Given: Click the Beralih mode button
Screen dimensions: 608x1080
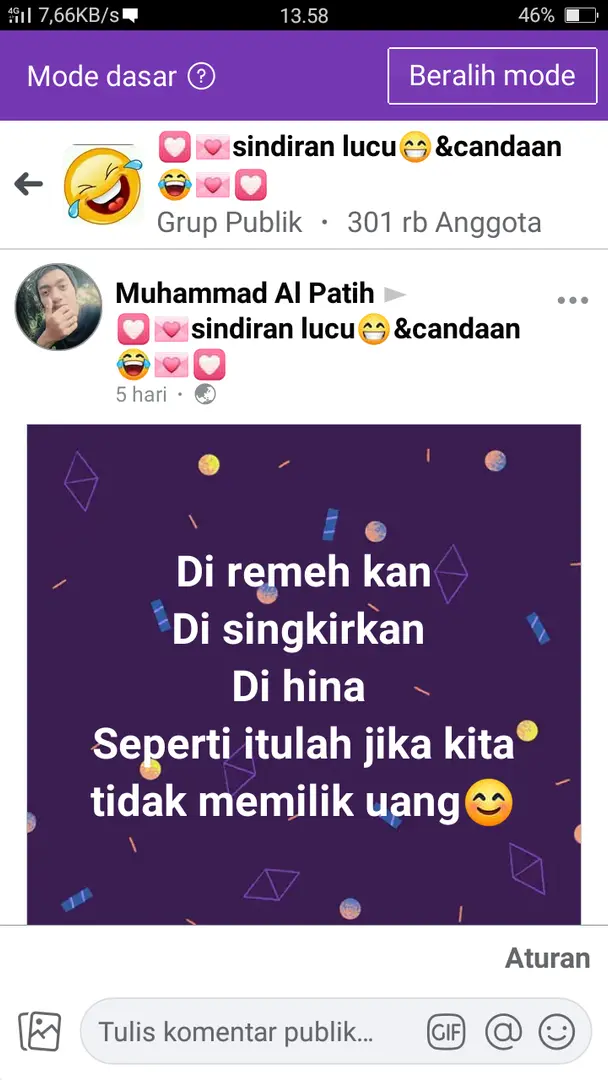Looking at the screenshot, I should click(x=492, y=76).
